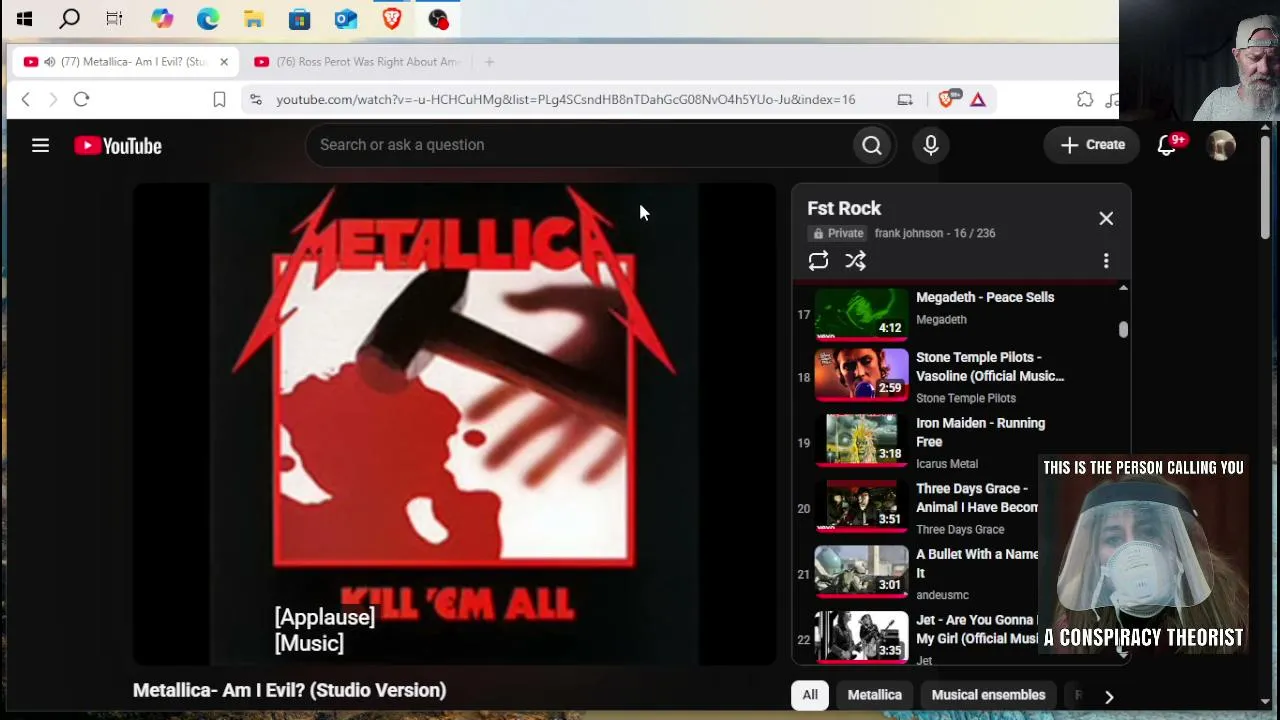Click the "Icarus Metal" channel name
Image resolution: width=1280 pixels, height=720 pixels.
947,464
